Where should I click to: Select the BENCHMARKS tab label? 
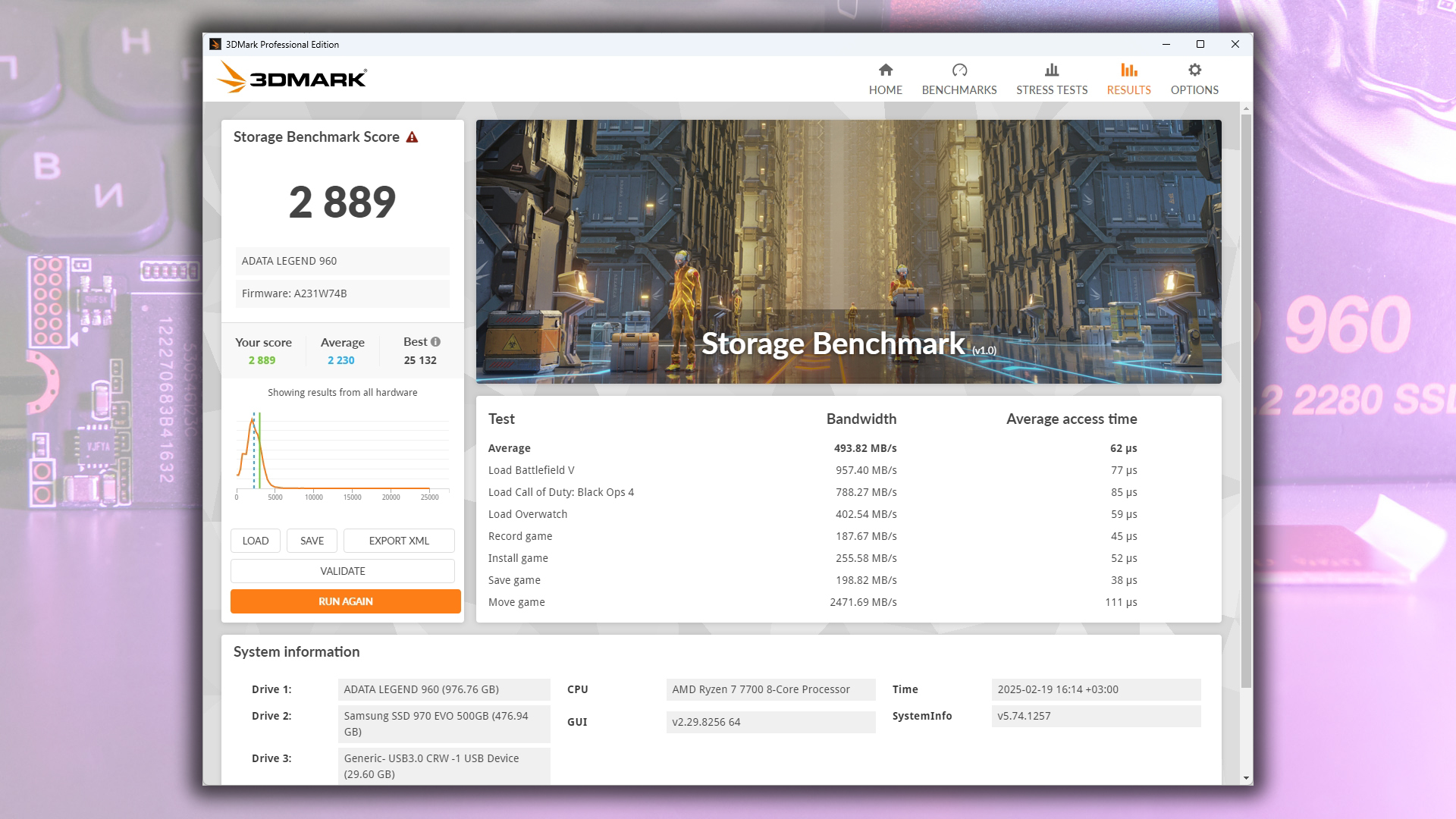click(x=959, y=90)
